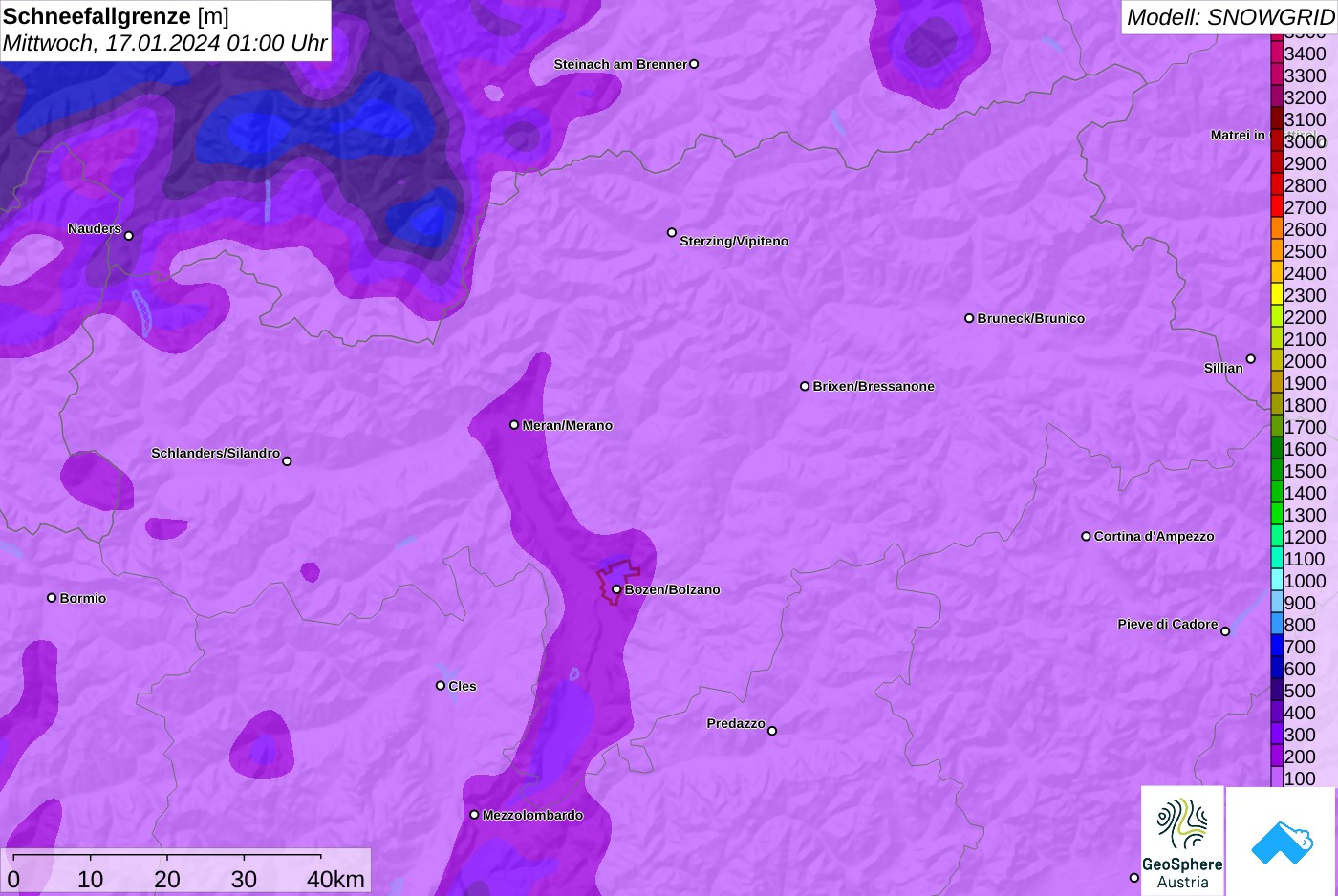Select the Bozen/Bolzano city marker dot
The image size is (1338, 896).
click(616, 589)
